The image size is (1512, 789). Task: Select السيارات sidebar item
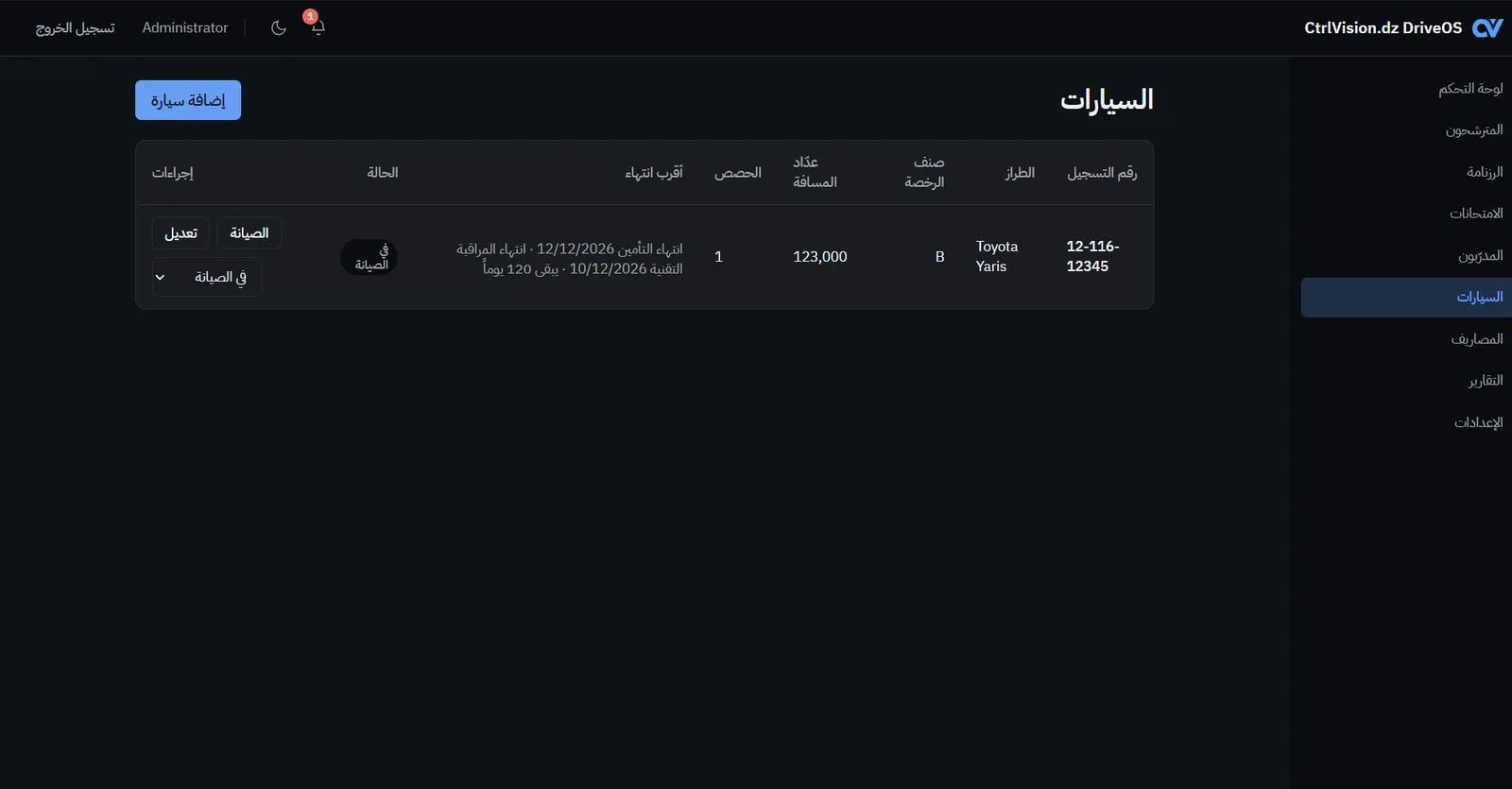pos(1406,298)
